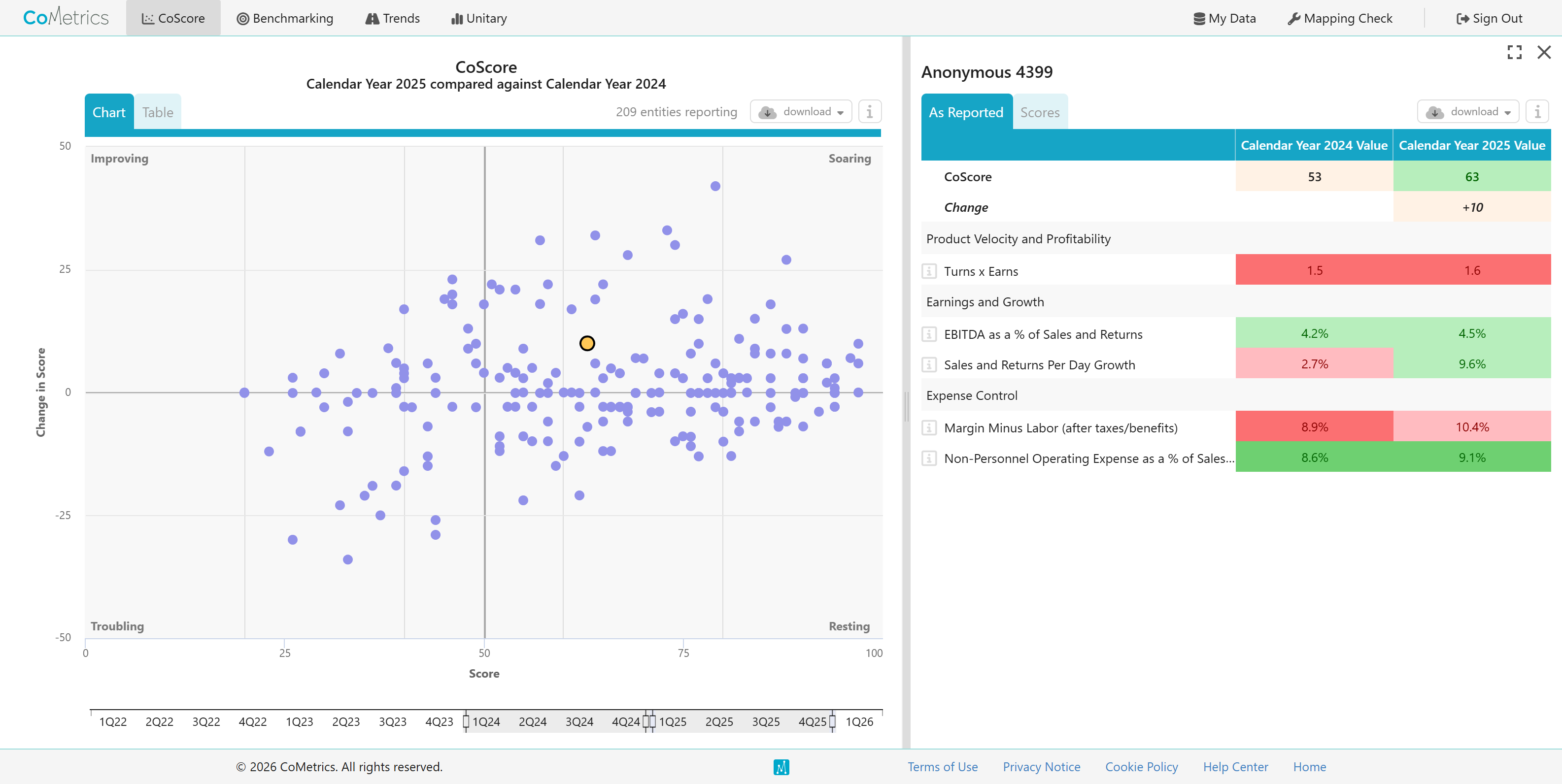1562x784 pixels.
Task: Click the detail panel info icon
Action: [1537, 111]
